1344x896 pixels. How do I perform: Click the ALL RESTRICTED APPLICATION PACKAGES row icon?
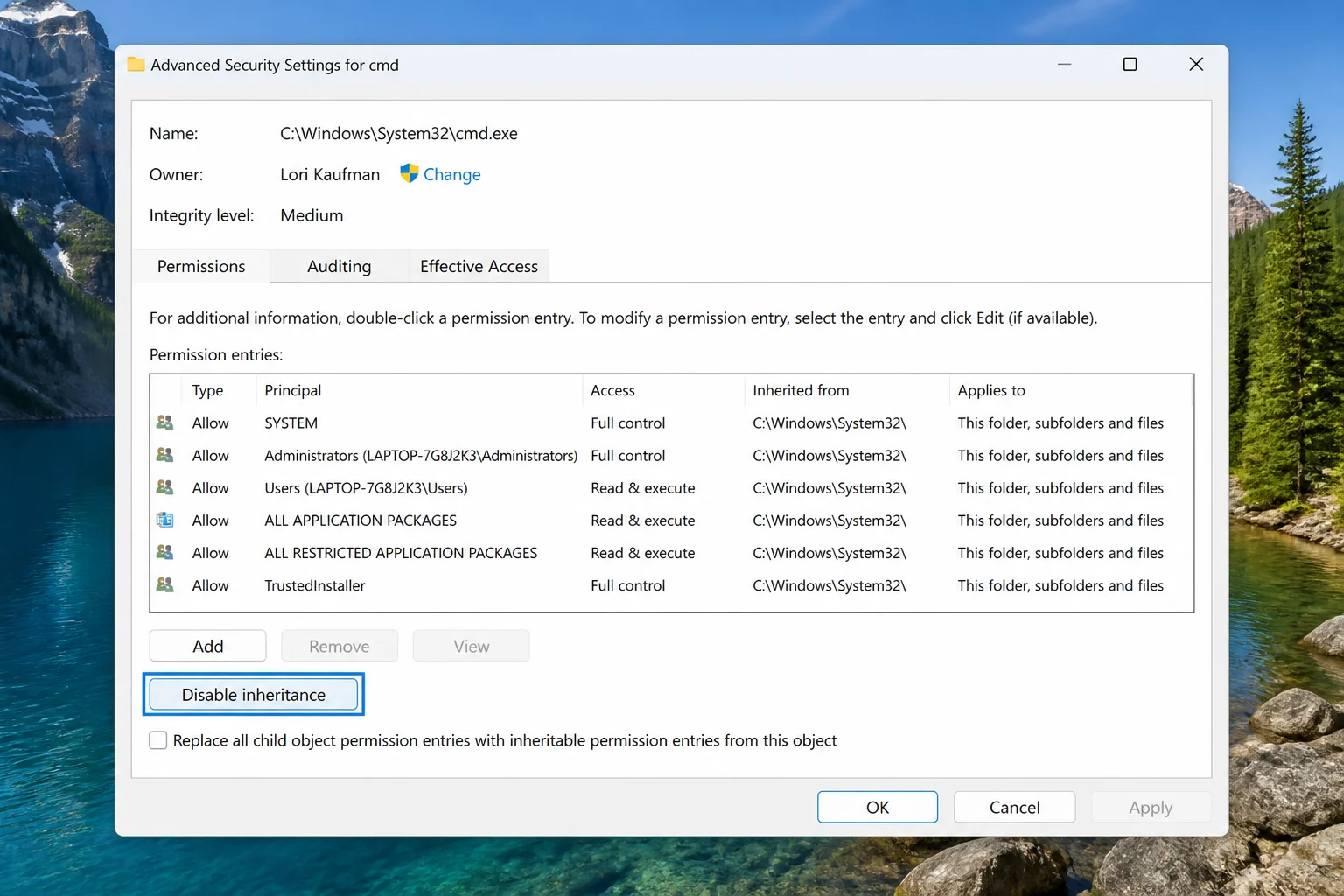(164, 552)
